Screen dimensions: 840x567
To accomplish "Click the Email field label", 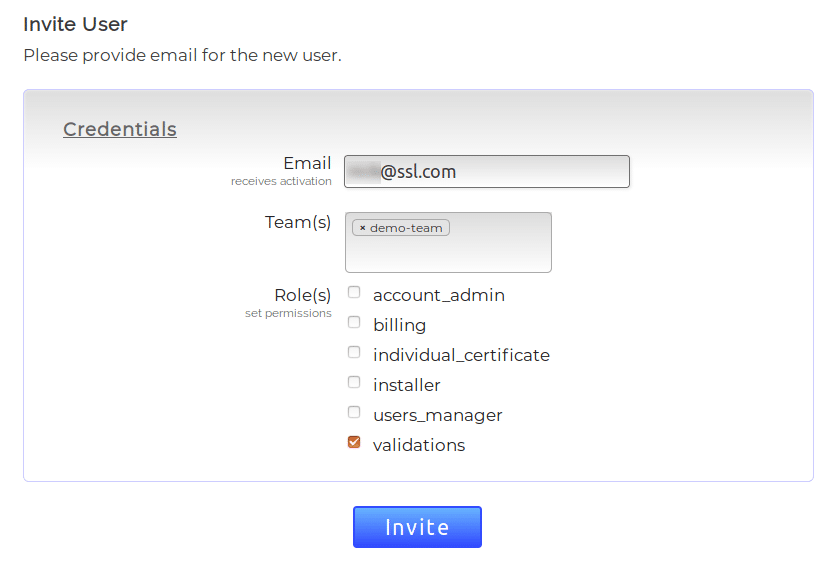I will [x=307, y=163].
